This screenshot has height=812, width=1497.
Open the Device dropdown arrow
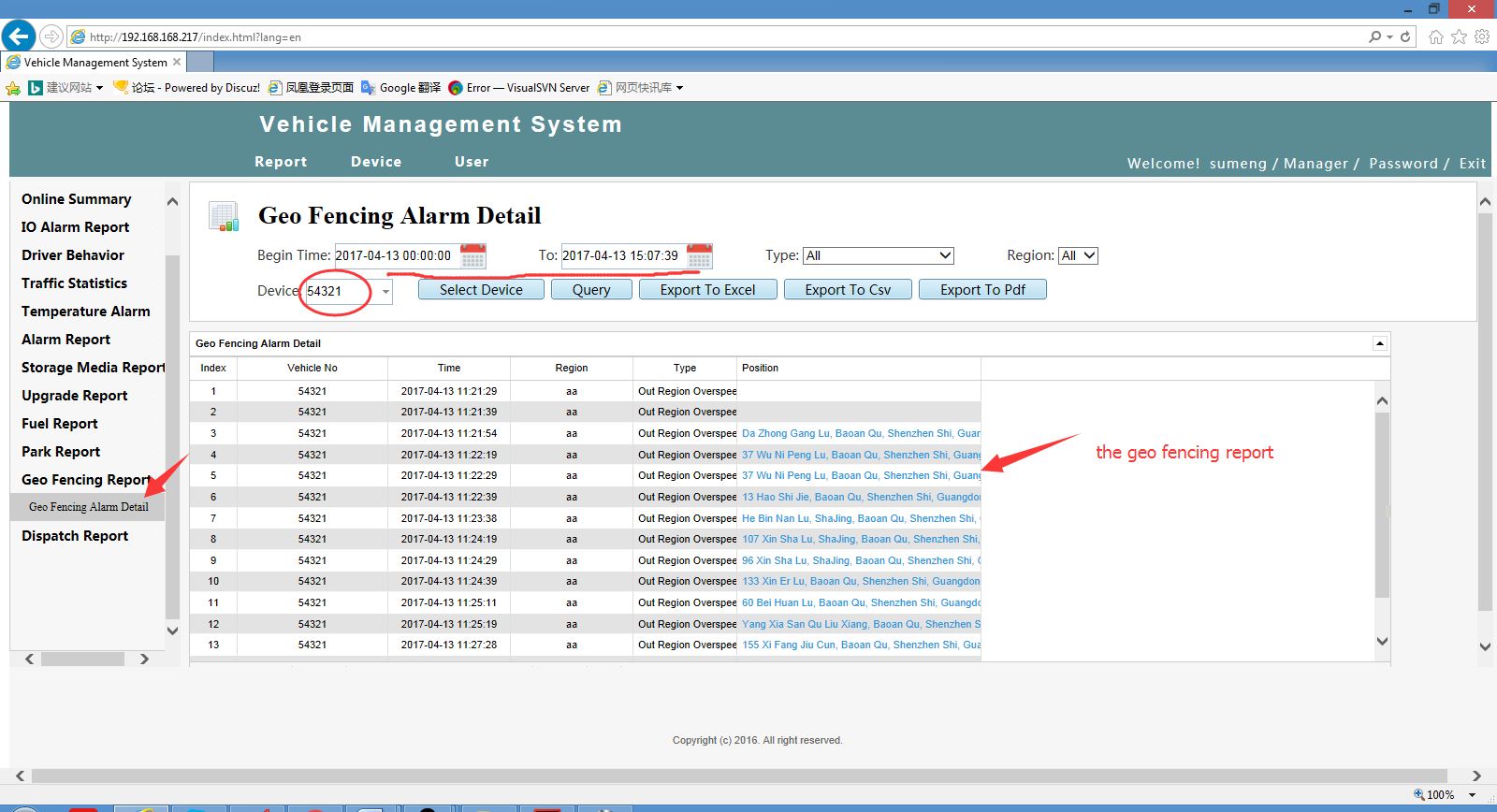(385, 291)
